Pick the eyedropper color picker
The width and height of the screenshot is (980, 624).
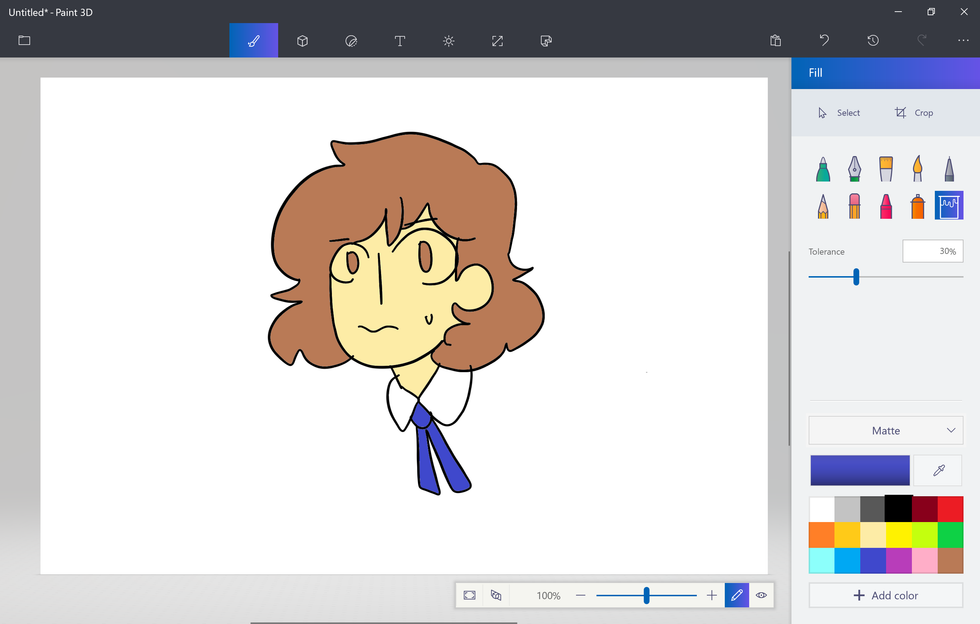point(938,470)
